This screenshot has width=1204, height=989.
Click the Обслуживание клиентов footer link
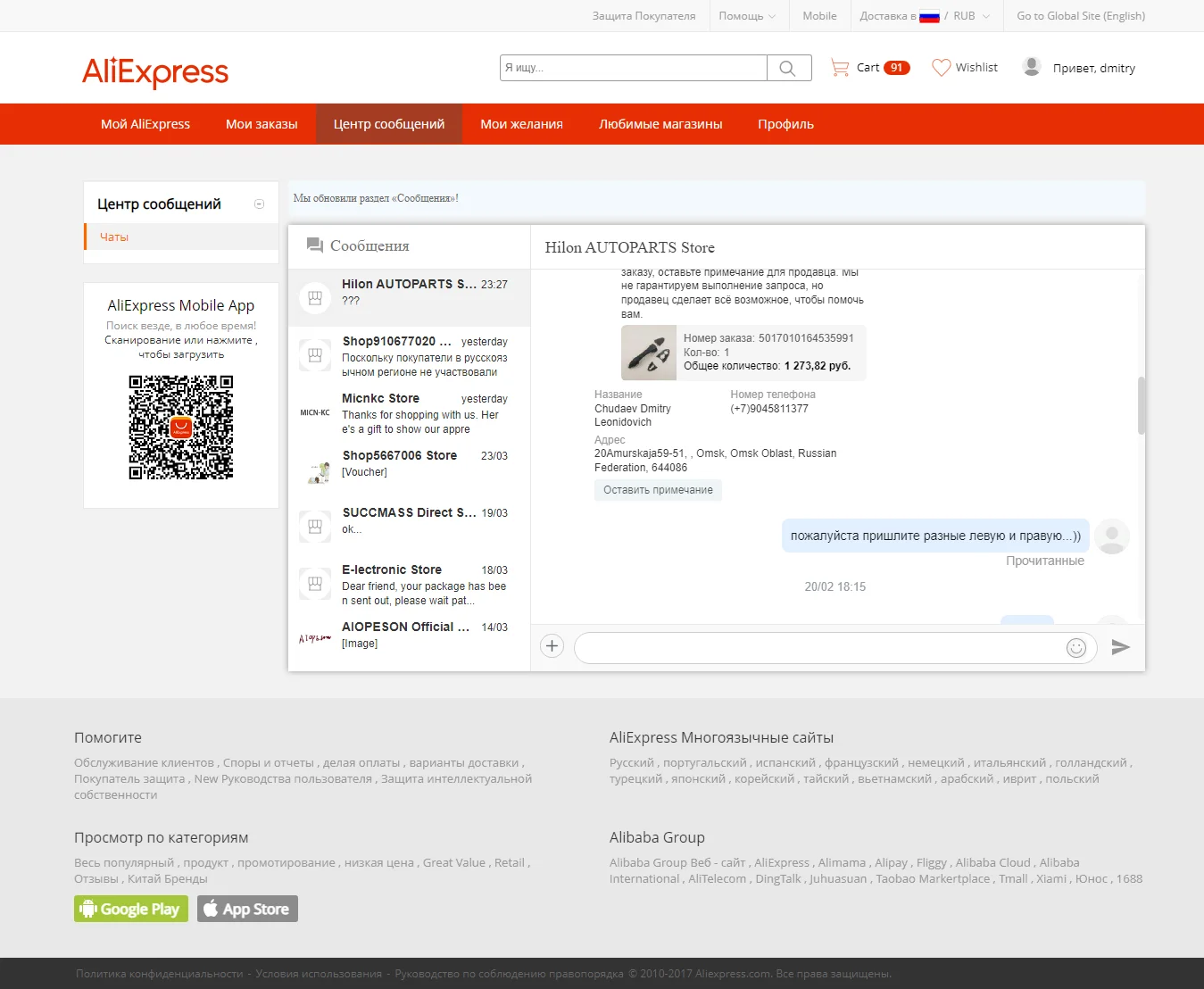(144, 763)
